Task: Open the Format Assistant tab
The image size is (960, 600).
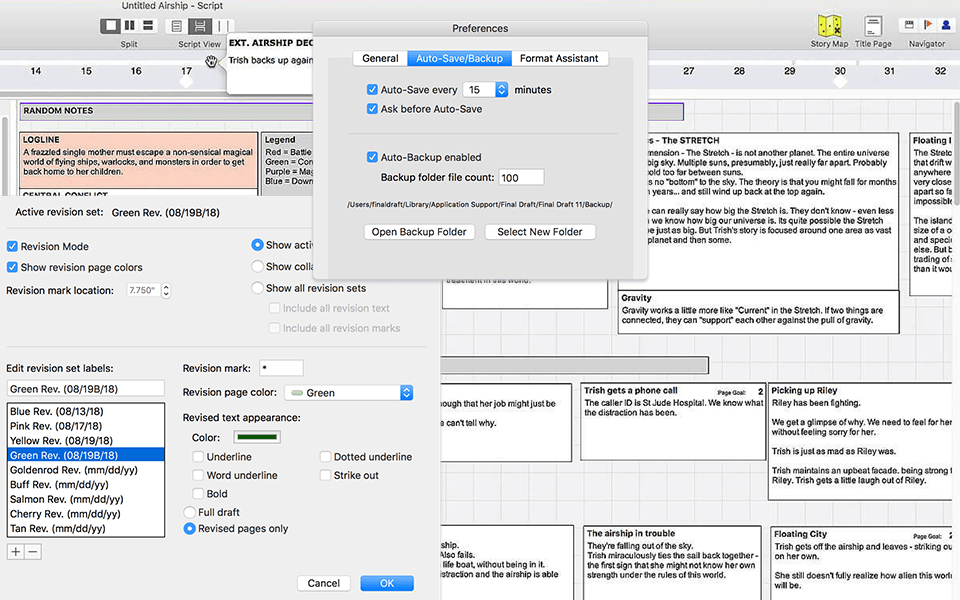Action: click(x=560, y=58)
